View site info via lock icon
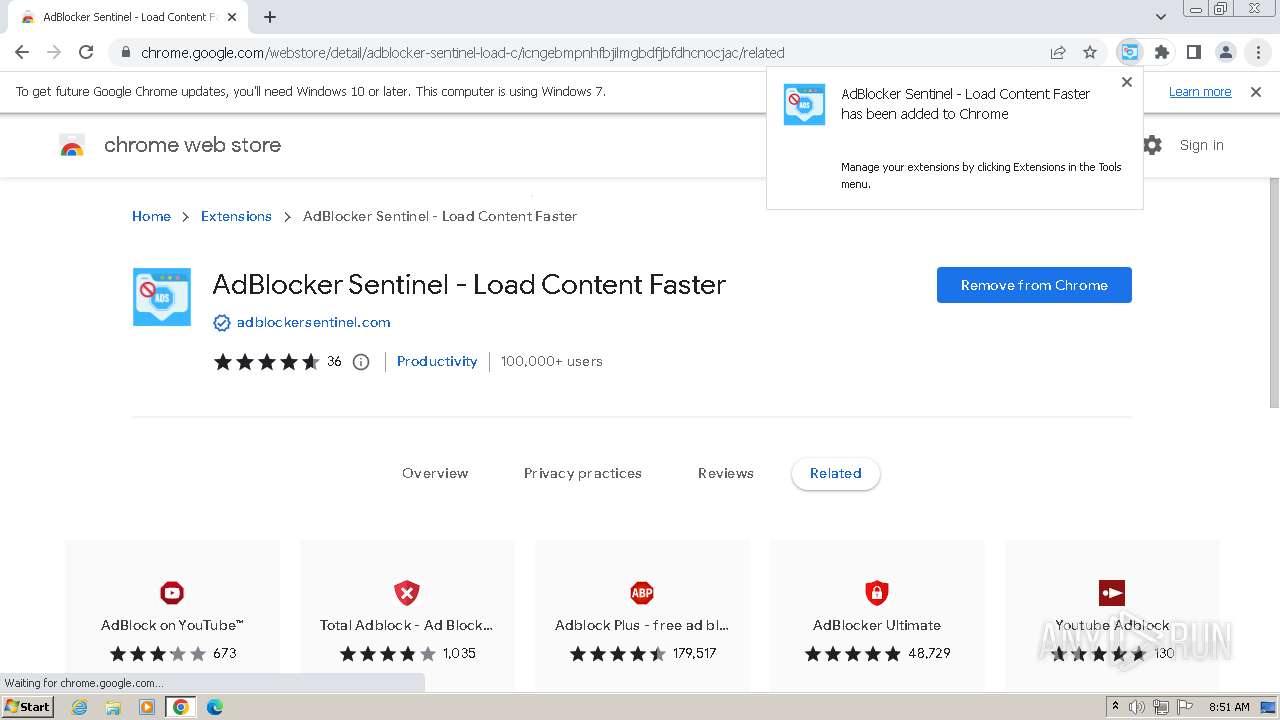Screen dimensions: 1280x720 click(124, 53)
